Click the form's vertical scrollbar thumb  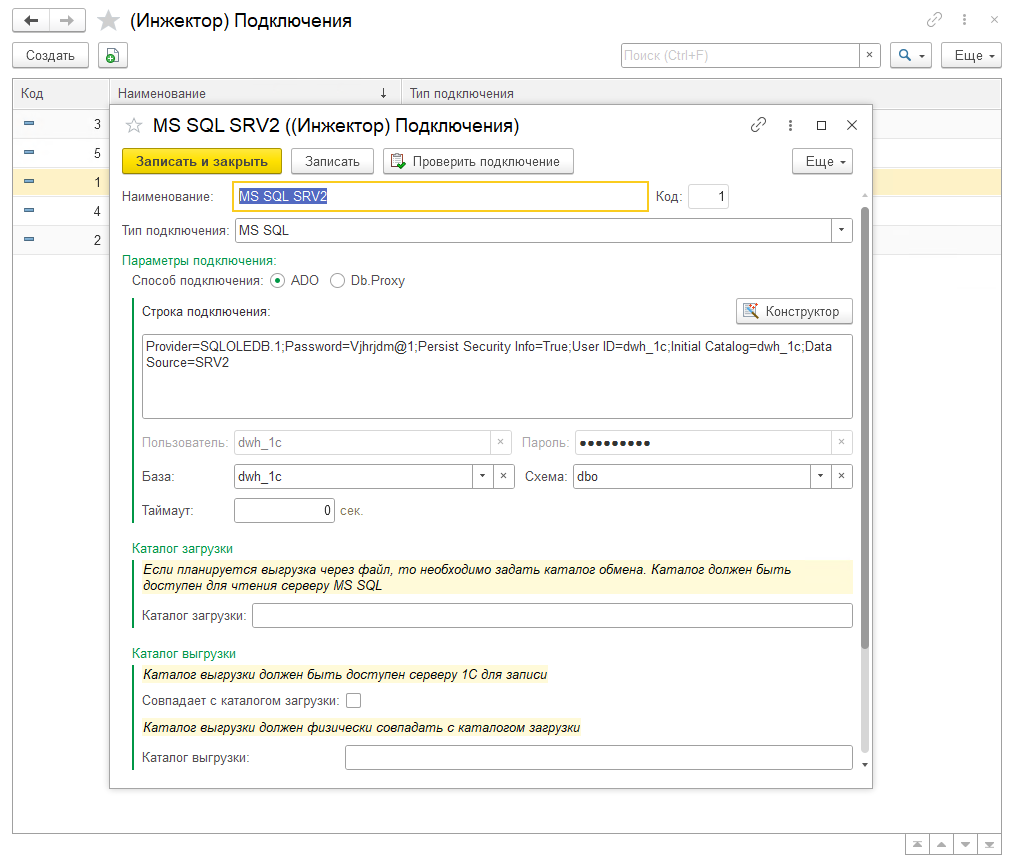(x=864, y=428)
